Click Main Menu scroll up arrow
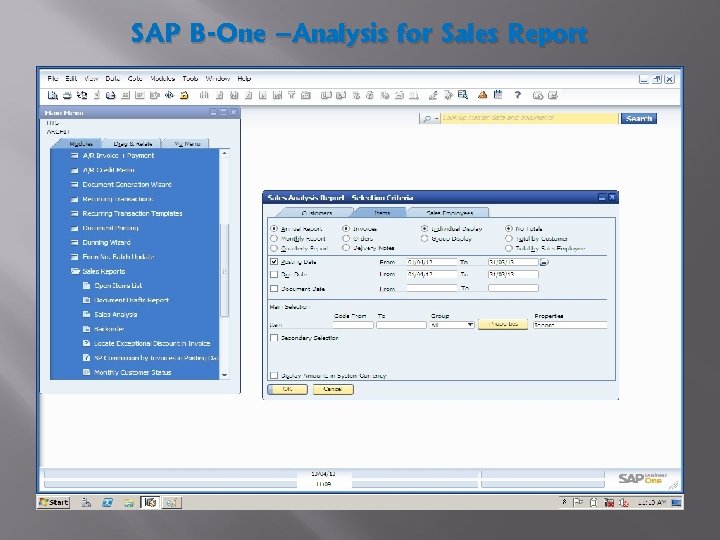Viewport: 720px width, 540px height. click(x=225, y=153)
